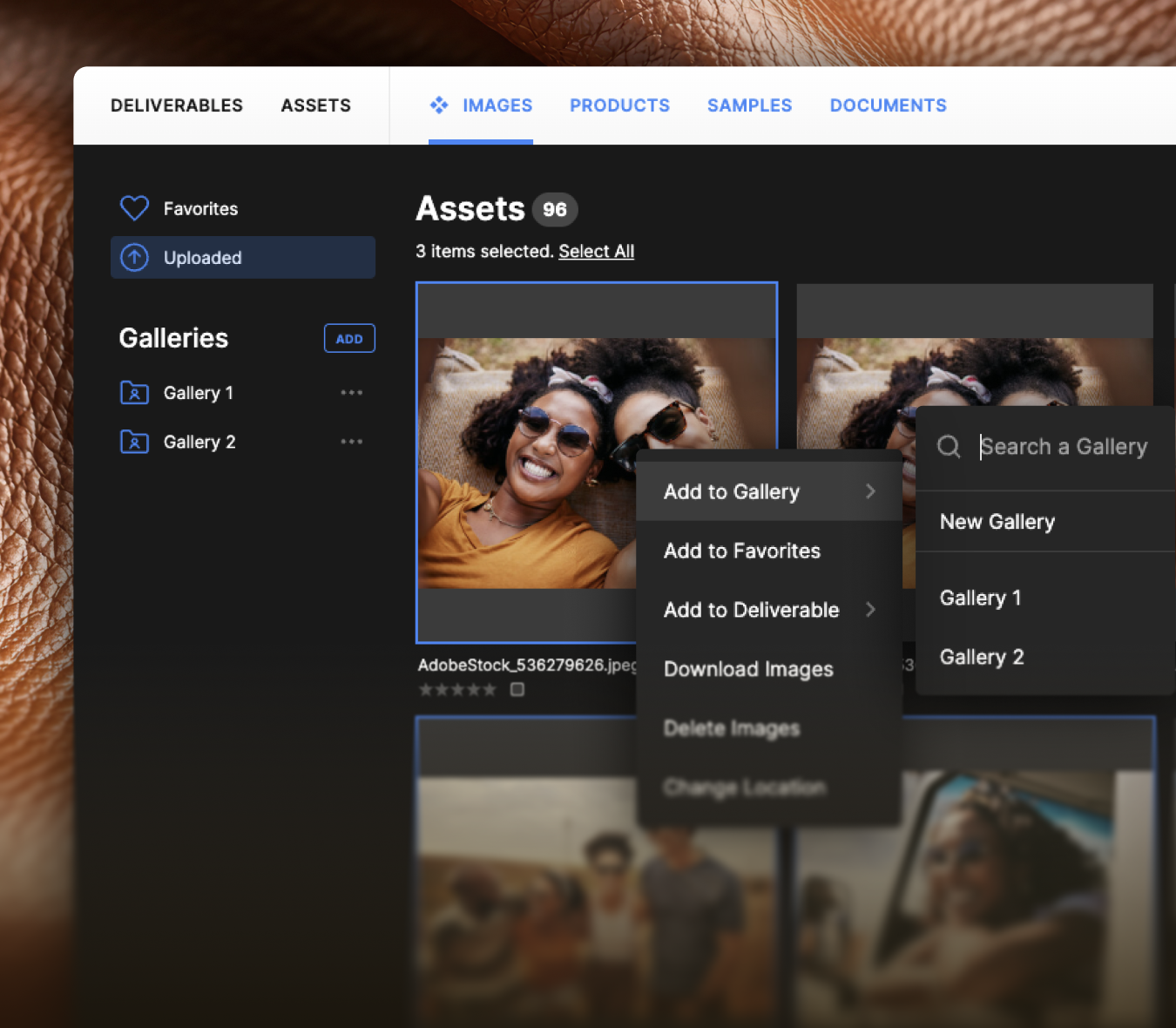Screen dimensions: 1176x1028
Task: Click the Favorites heart icon
Action: coord(134,208)
